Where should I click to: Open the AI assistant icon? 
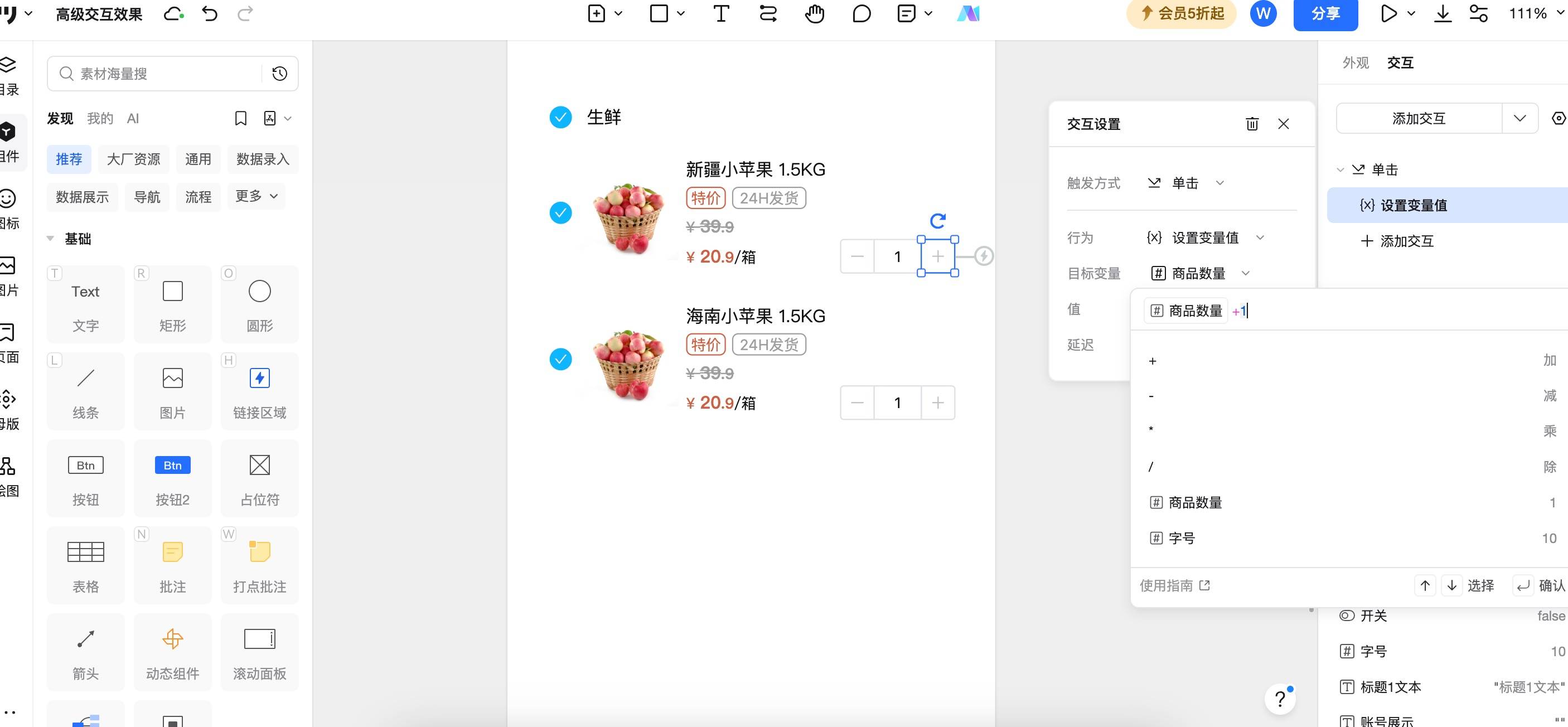(968, 13)
